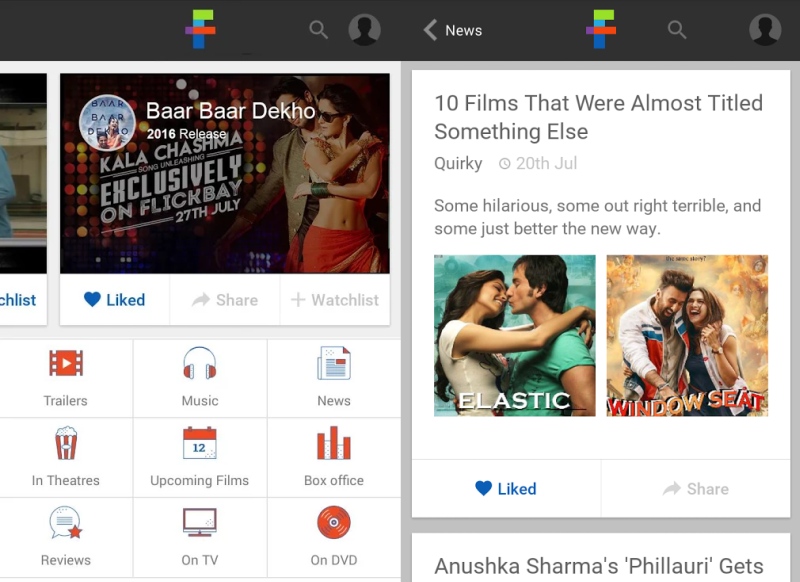Tap the 2016 Release subtitle
This screenshot has height=582, width=800.
point(186,134)
